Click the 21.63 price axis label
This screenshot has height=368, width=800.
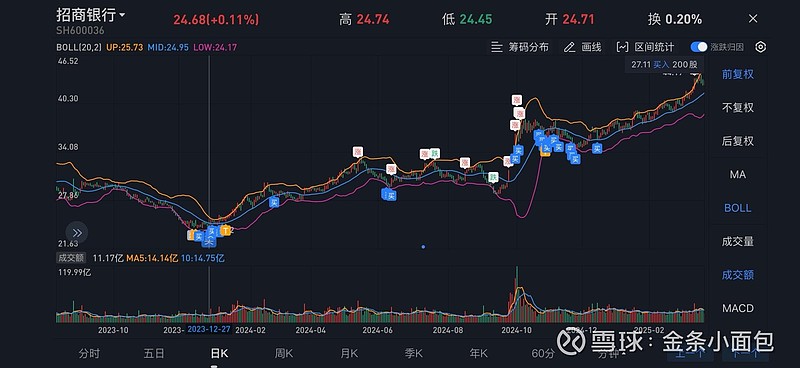[x=67, y=244]
